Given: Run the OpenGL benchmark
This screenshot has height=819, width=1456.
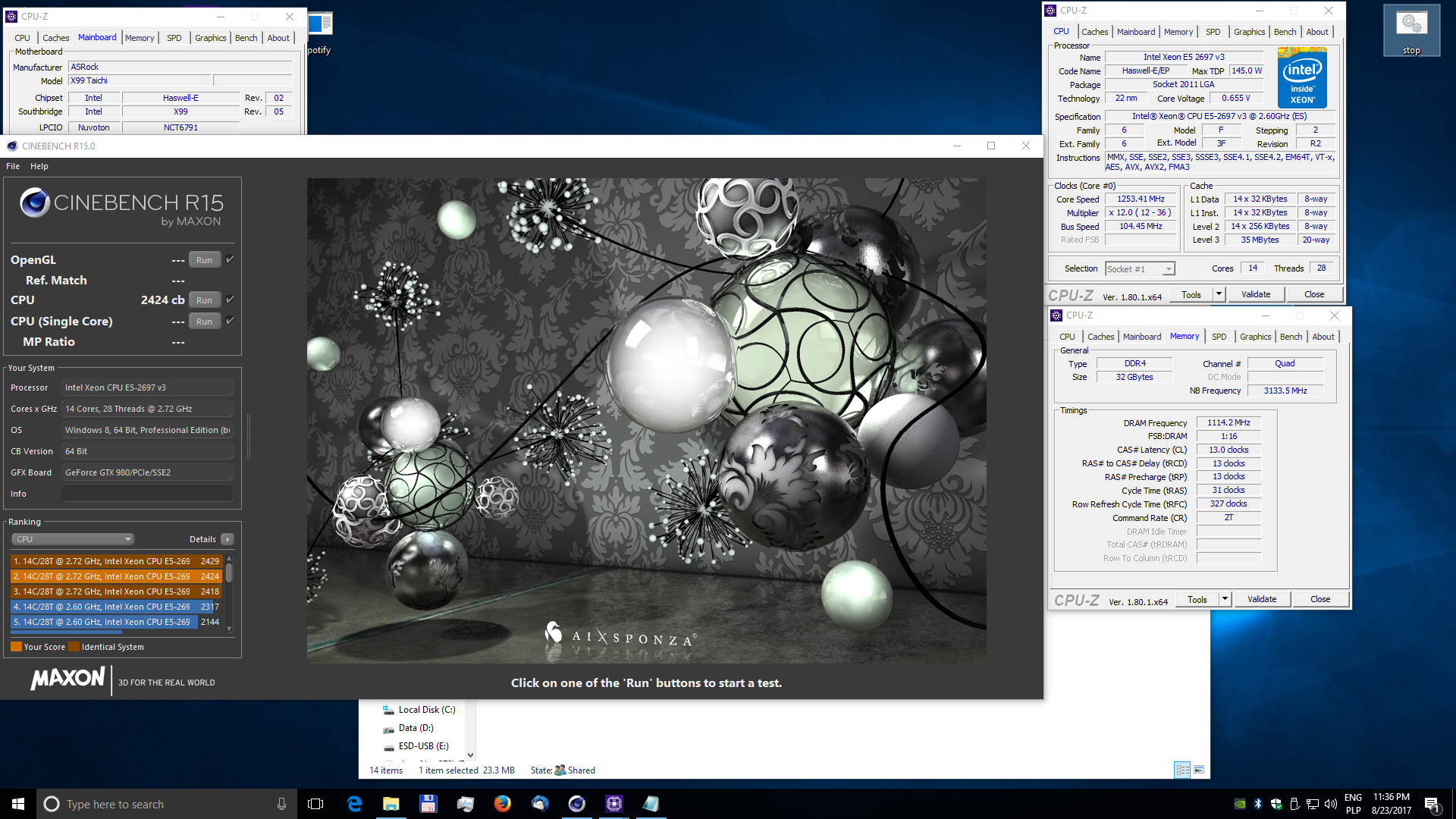Looking at the screenshot, I should (x=204, y=260).
